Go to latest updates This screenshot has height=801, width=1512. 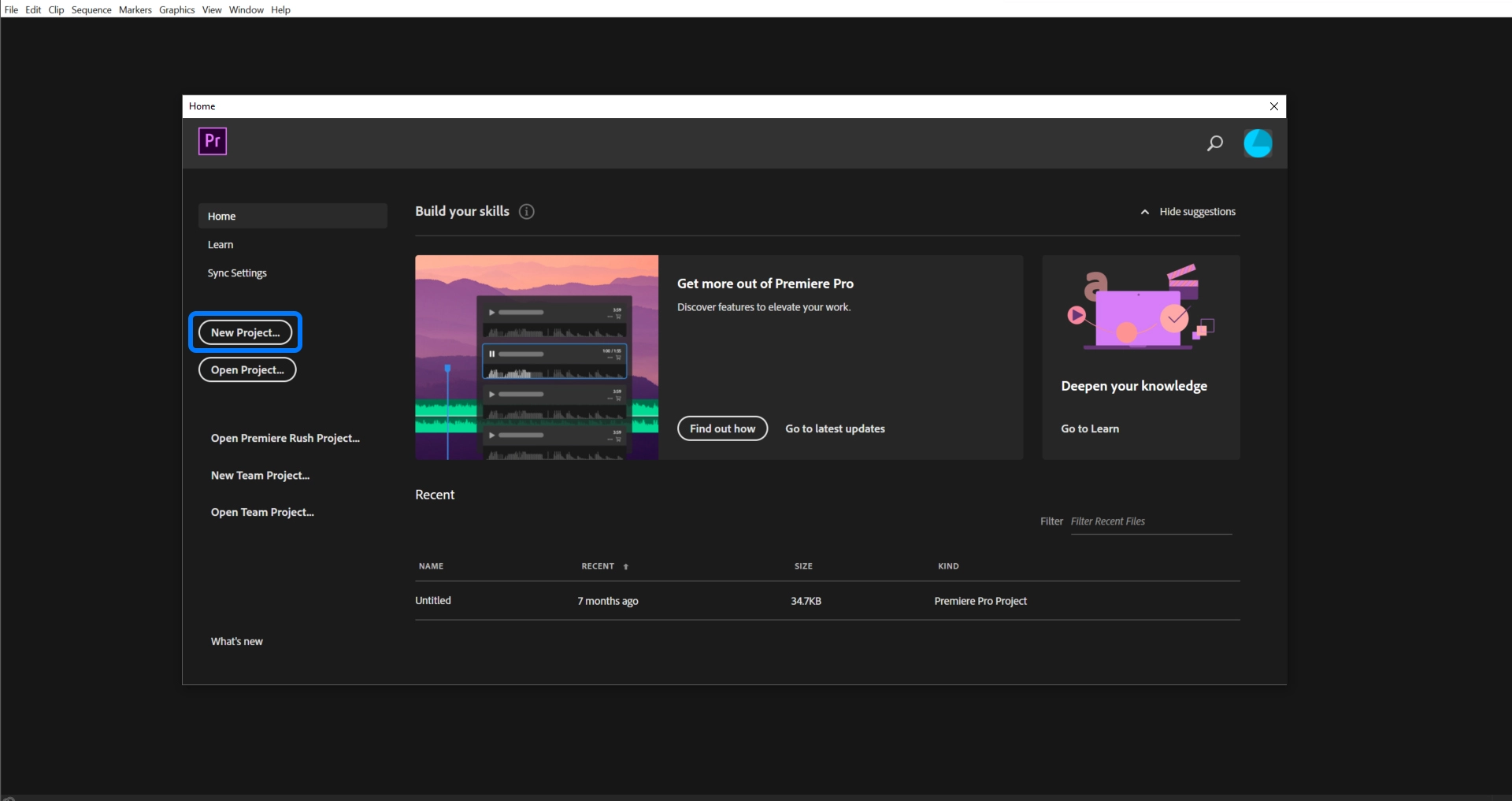click(x=834, y=428)
